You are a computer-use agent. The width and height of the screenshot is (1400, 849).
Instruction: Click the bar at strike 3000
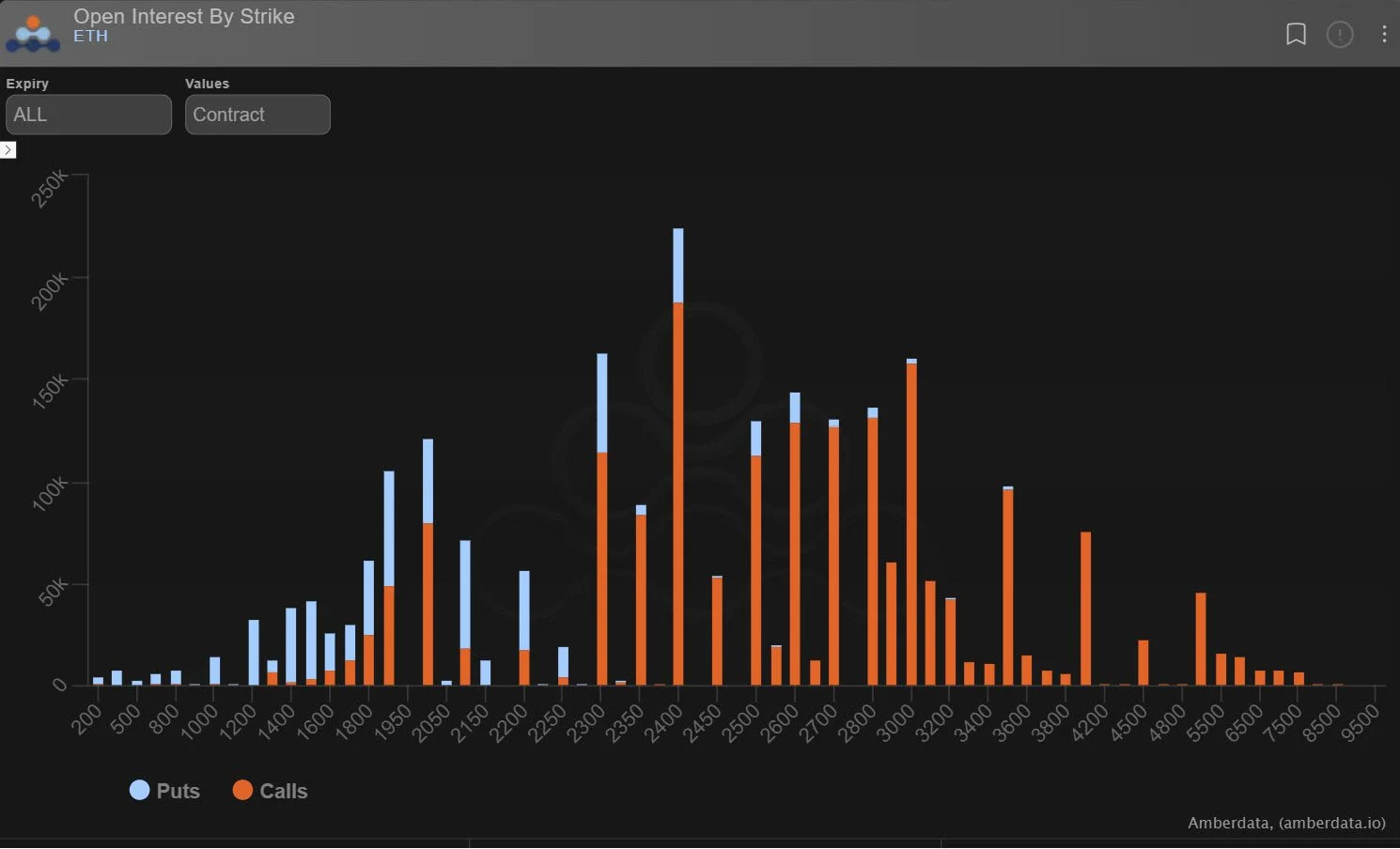point(911,522)
